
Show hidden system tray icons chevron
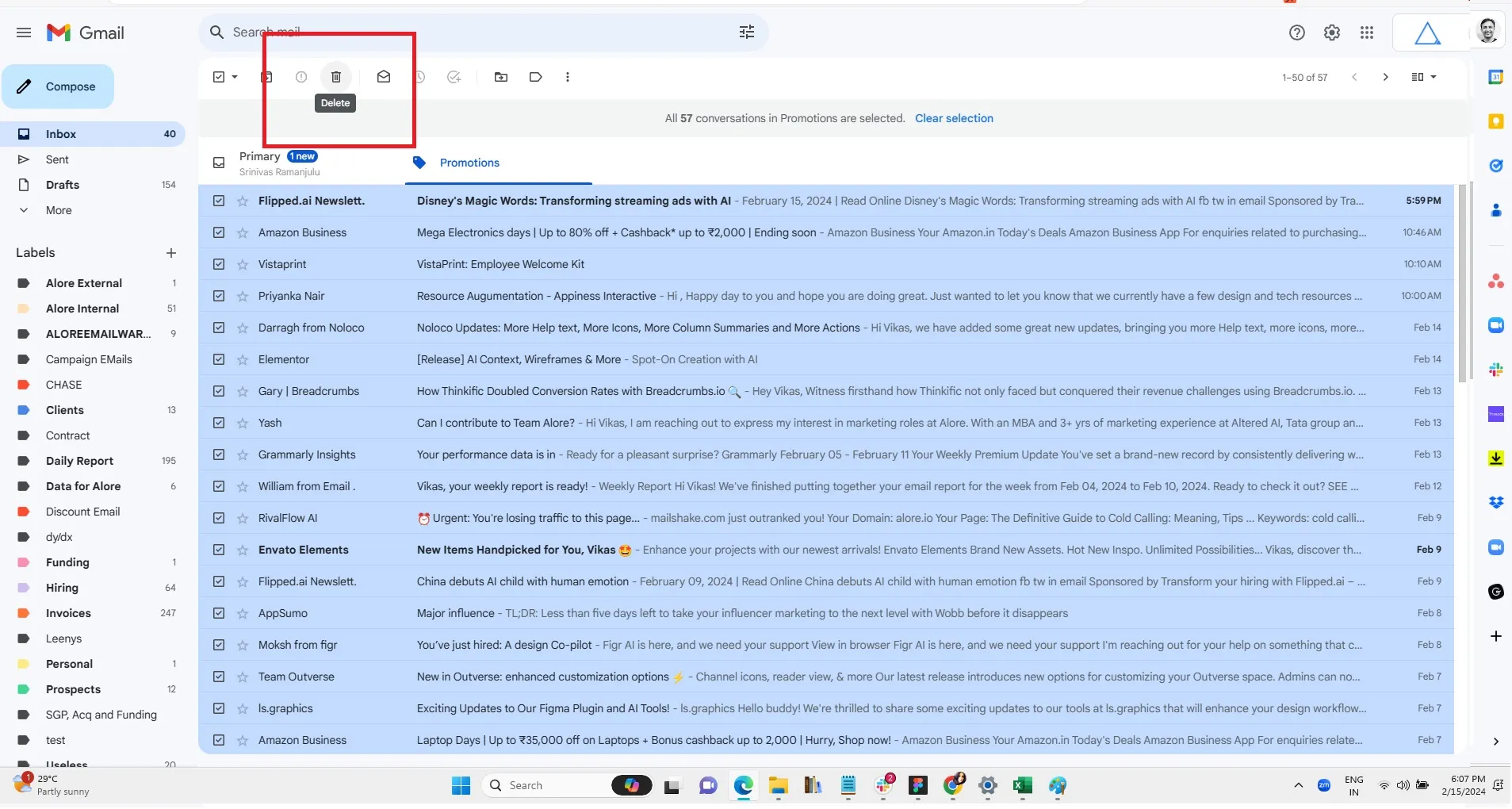1298,785
